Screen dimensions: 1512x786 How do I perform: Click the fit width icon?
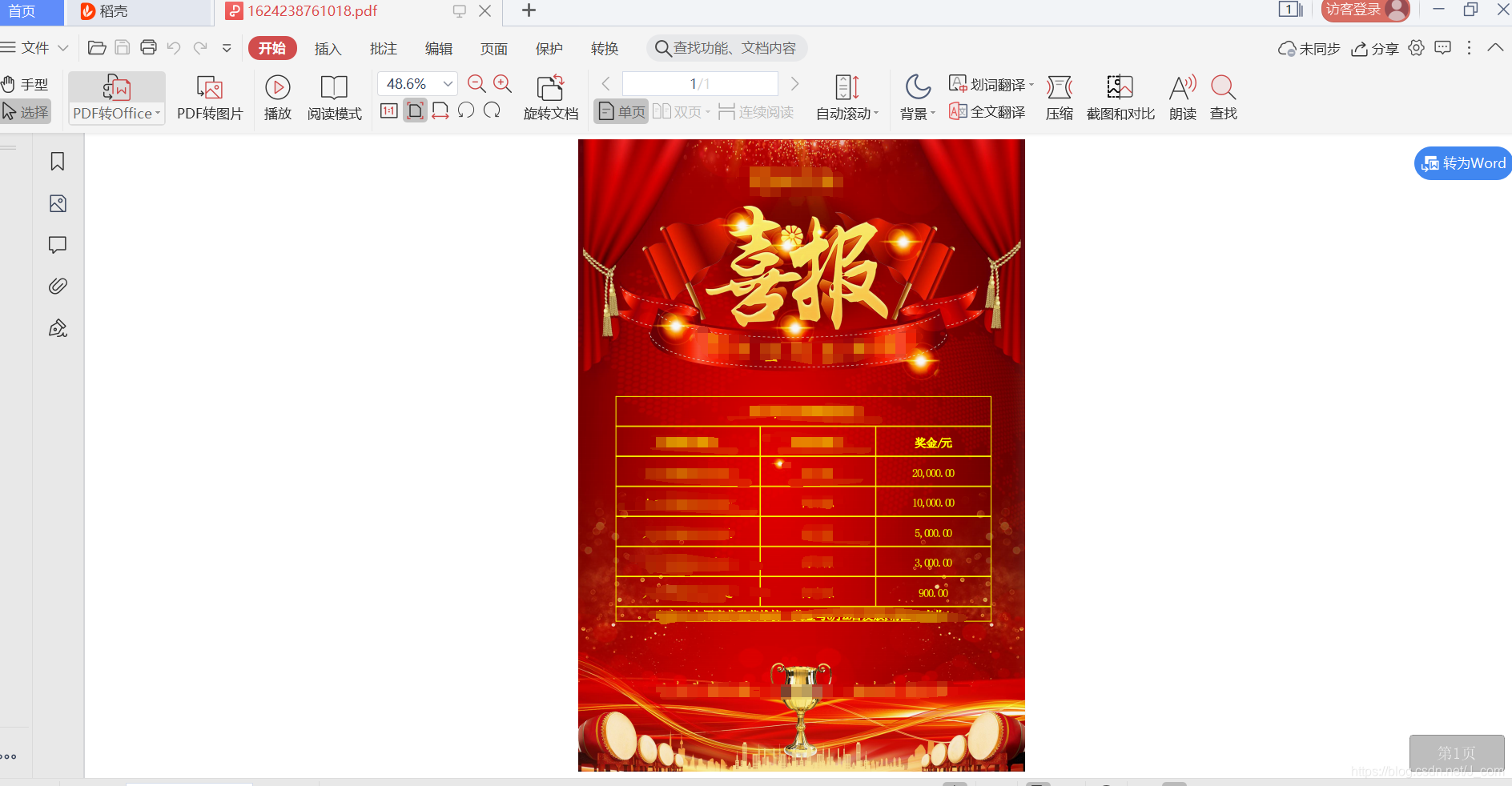coord(440,110)
